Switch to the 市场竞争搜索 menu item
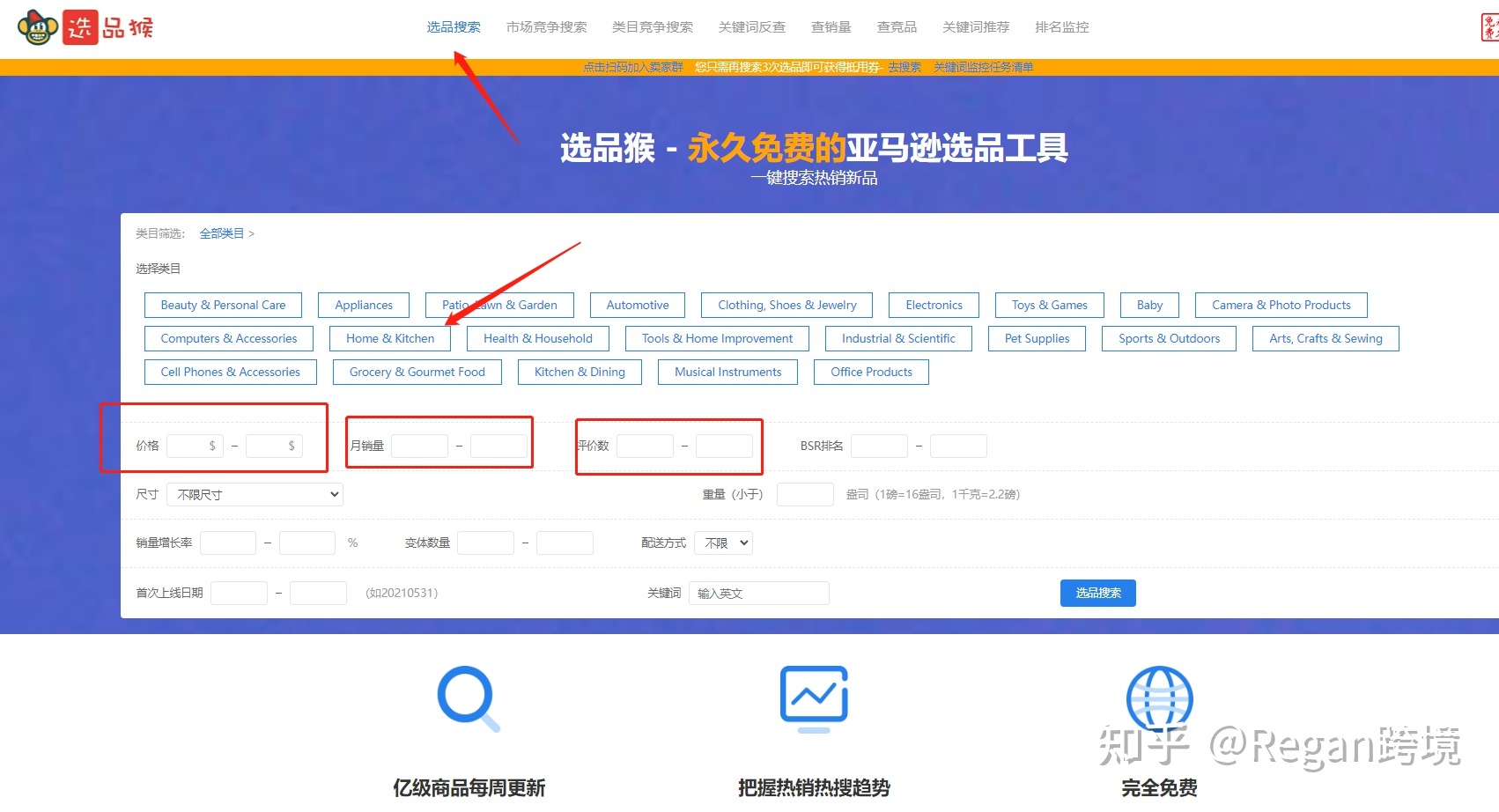1499x812 pixels. coord(546,26)
